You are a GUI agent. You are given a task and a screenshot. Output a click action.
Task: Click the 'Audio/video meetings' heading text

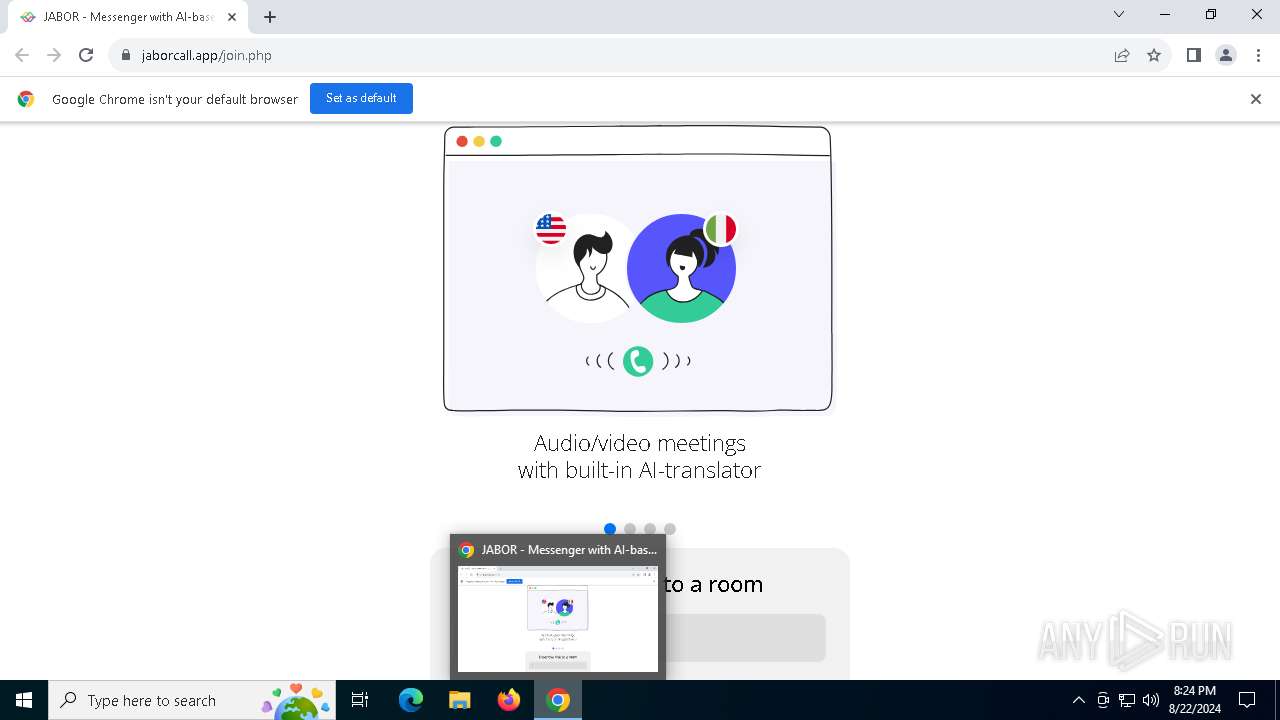(x=640, y=443)
